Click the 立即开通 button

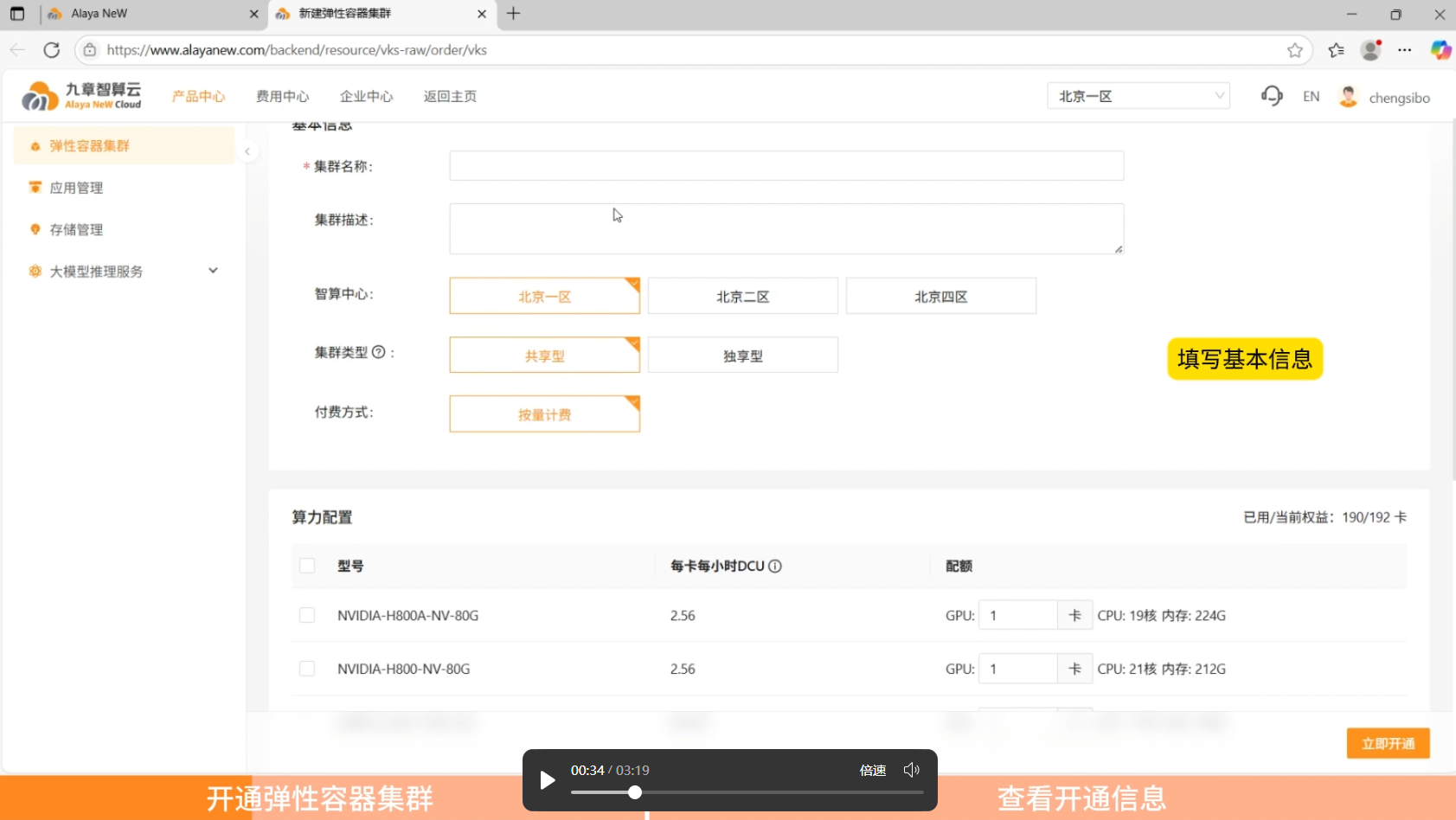click(x=1387, y=742)
